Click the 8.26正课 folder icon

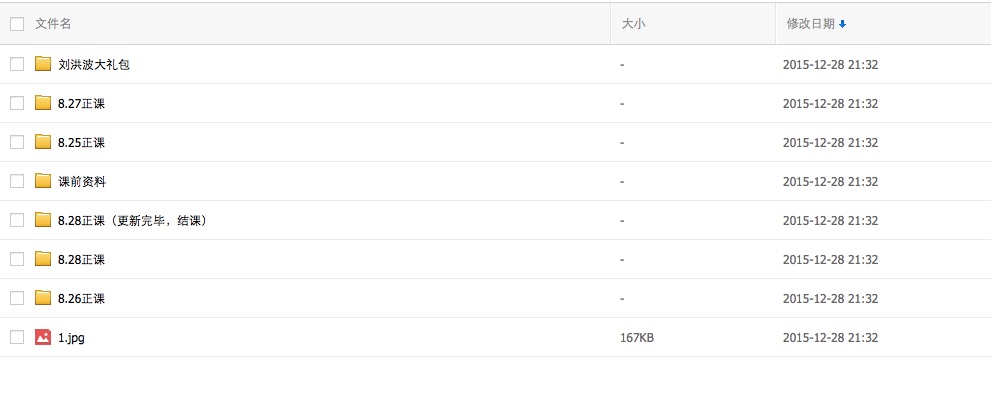pos(42,298)
